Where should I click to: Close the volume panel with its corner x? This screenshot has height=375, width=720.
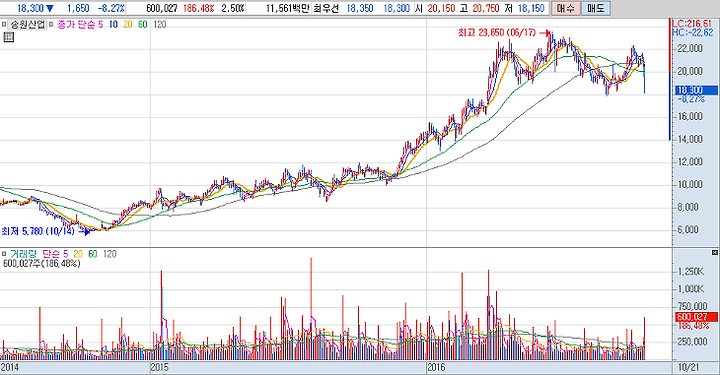[x=714, y=253]
